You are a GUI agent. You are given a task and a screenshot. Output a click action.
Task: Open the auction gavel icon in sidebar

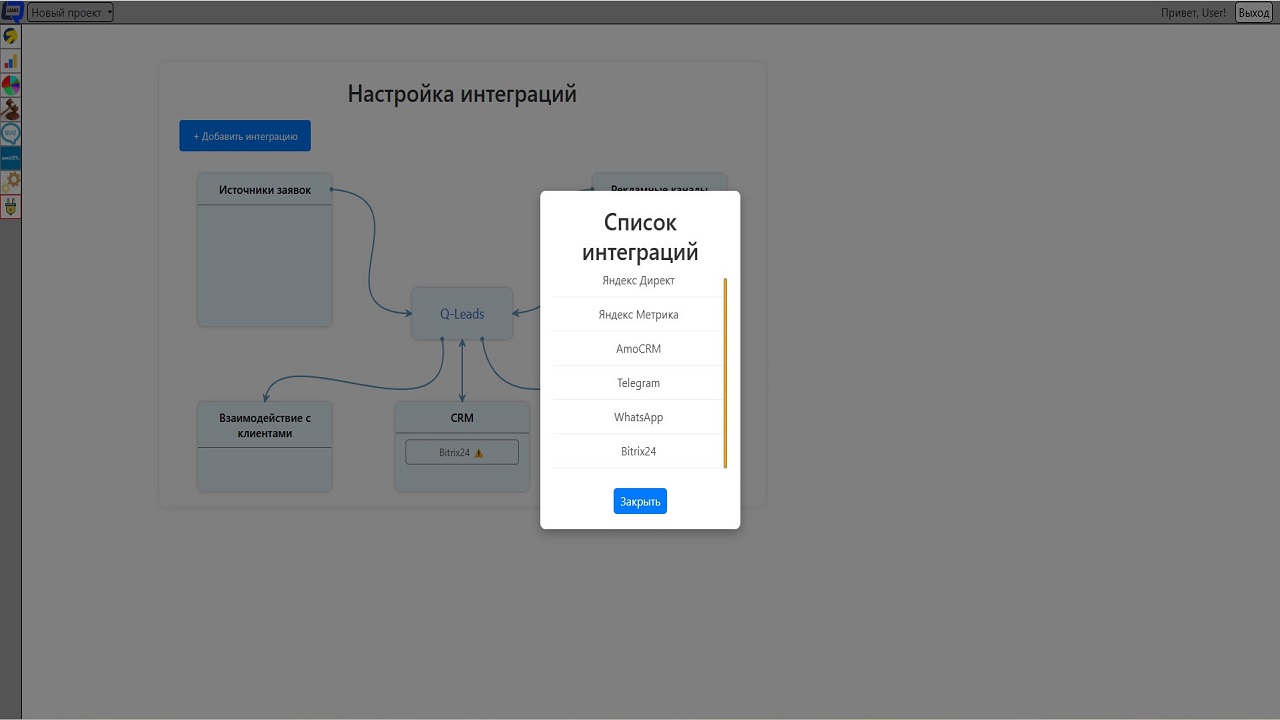(x=11, y=109)
